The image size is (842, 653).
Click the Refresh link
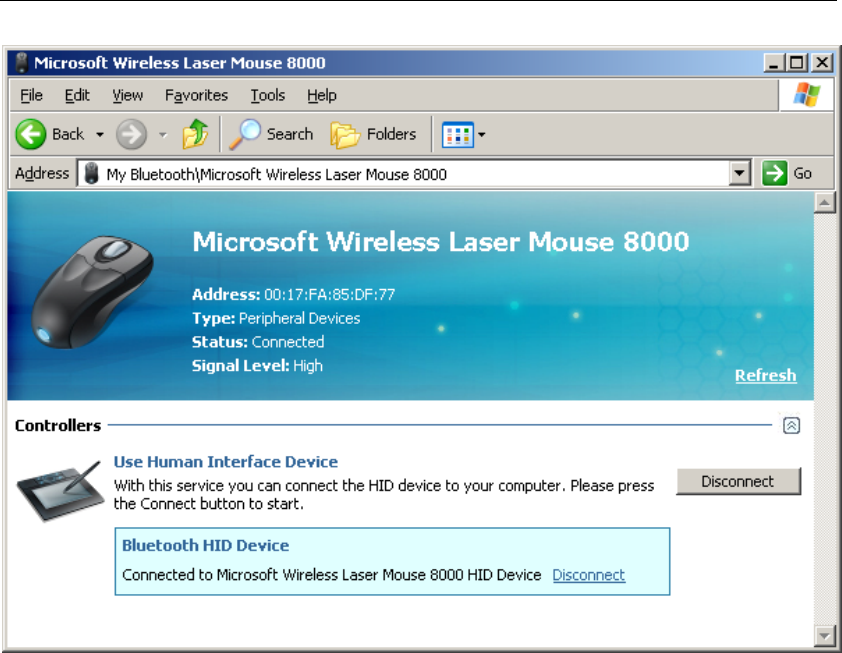coord(765,375)
